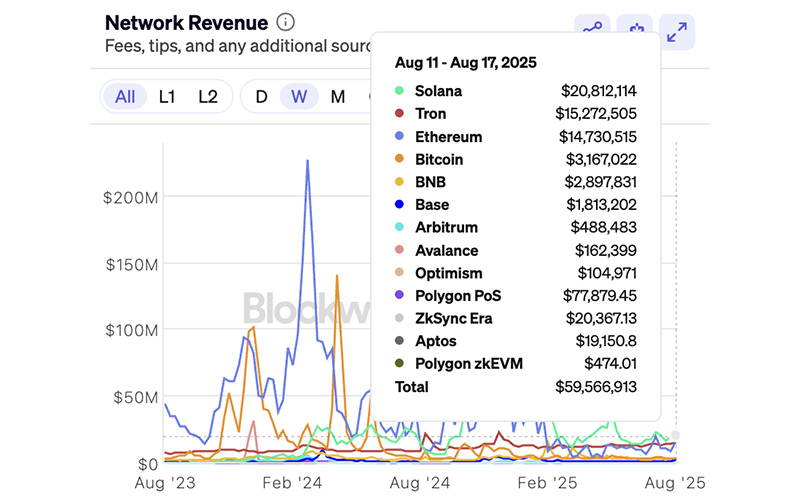This screenshot has width=800, height=500.
Task: Click the $200M y-axis label
Action: [x=131, y=197]
